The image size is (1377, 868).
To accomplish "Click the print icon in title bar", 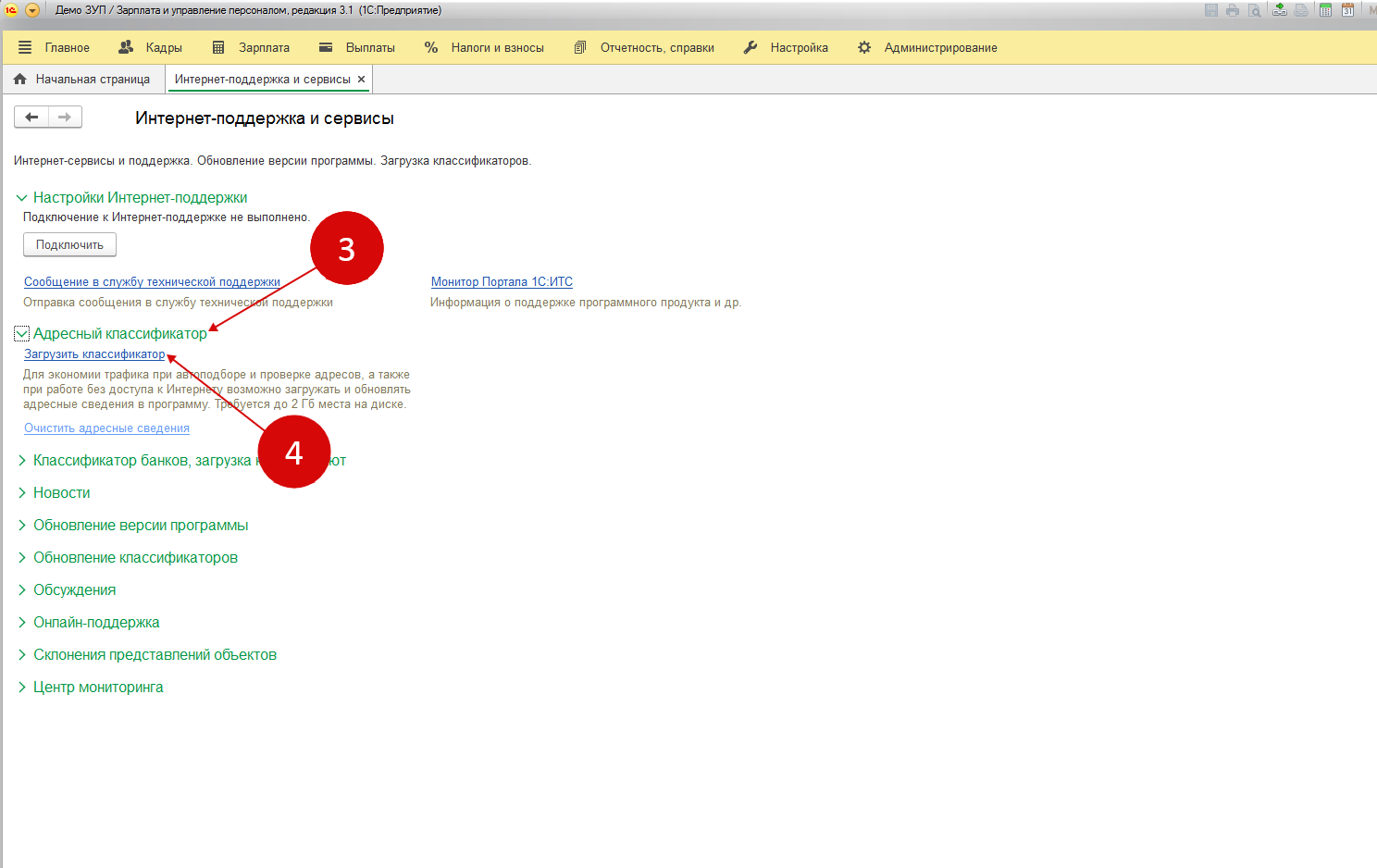I will 1233,10.
